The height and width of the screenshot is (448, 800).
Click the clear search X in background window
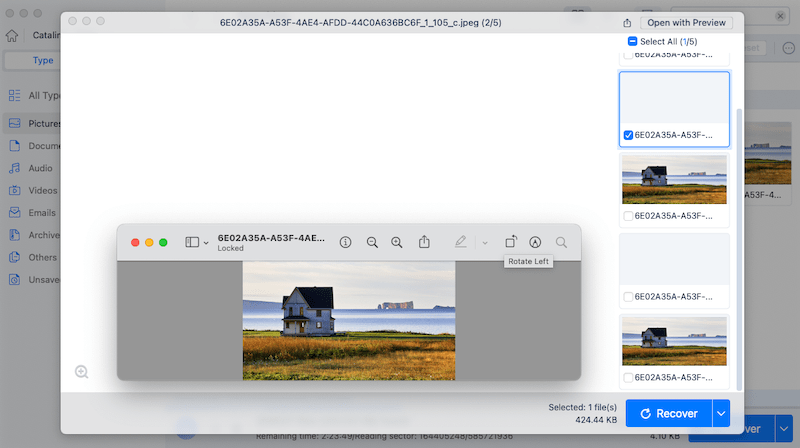[x=780, y=16]
